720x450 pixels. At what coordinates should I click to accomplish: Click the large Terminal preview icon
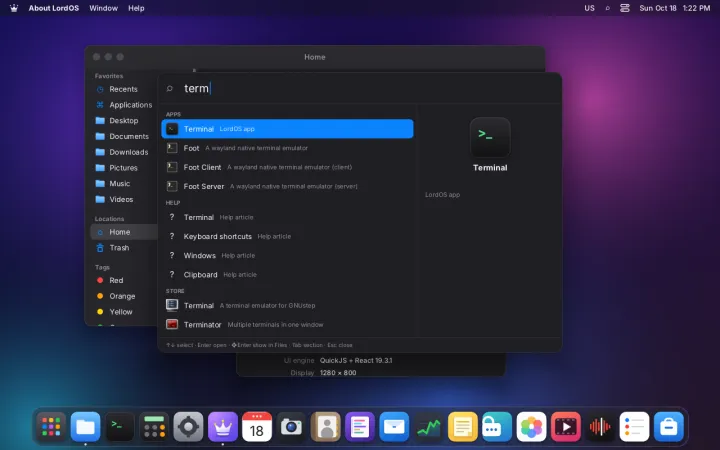click(490, 137)
